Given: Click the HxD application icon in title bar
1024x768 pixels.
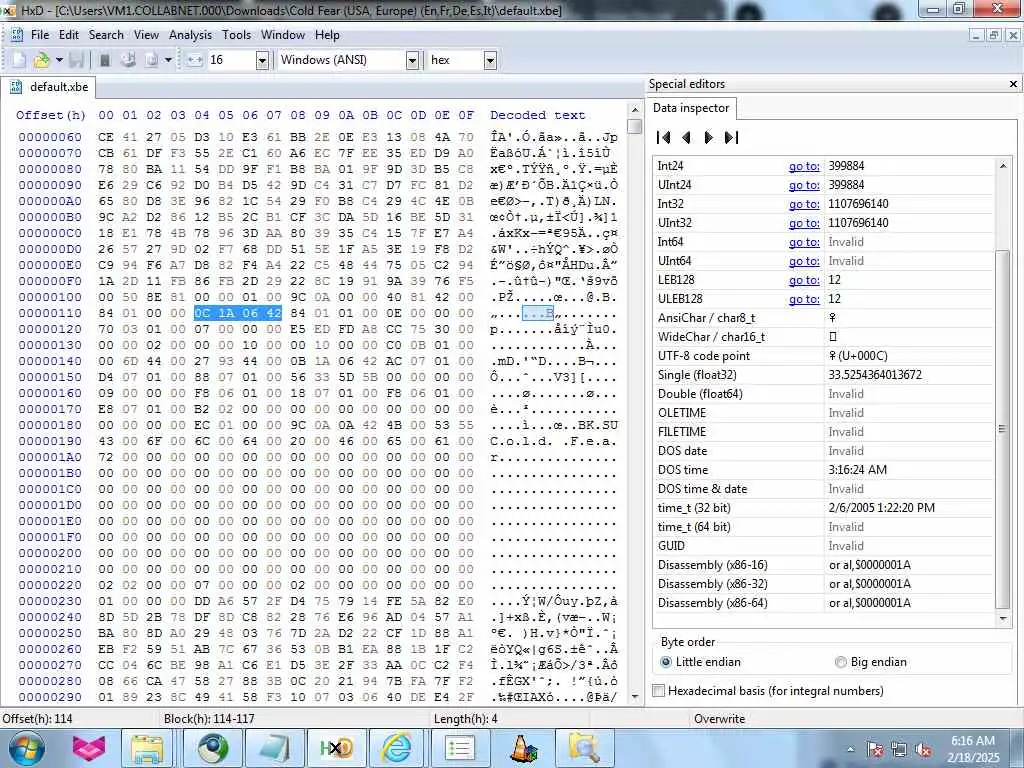Looking at the screenshot, I should pos(8,10).
